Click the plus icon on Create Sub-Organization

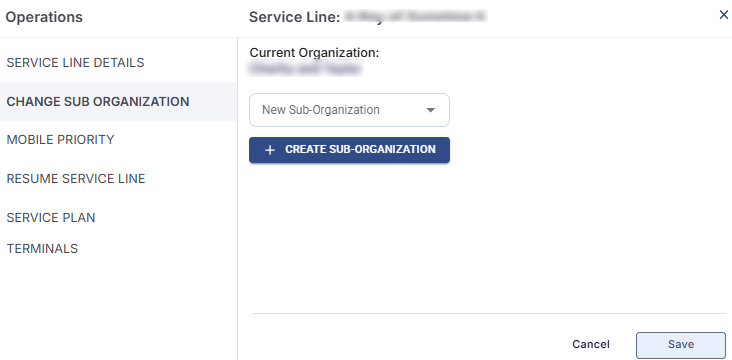pyautogui.click(x=270, y=150)
